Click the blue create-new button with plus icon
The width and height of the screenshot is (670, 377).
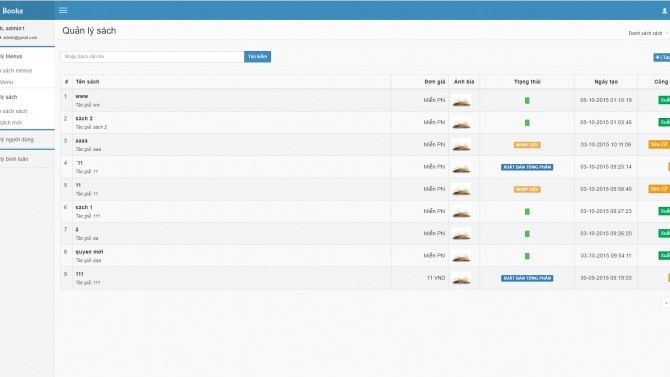(662, 57)
